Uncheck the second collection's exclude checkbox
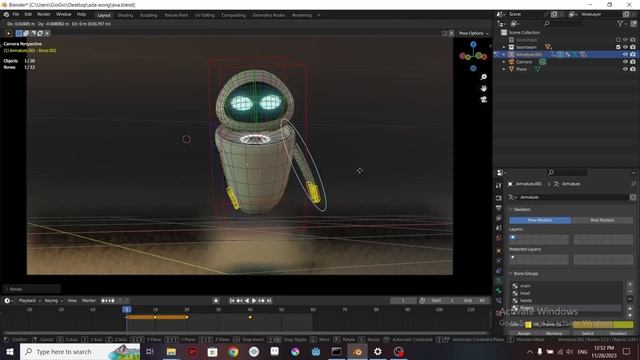This screenshot has width=640, height=360. point(618,47)
